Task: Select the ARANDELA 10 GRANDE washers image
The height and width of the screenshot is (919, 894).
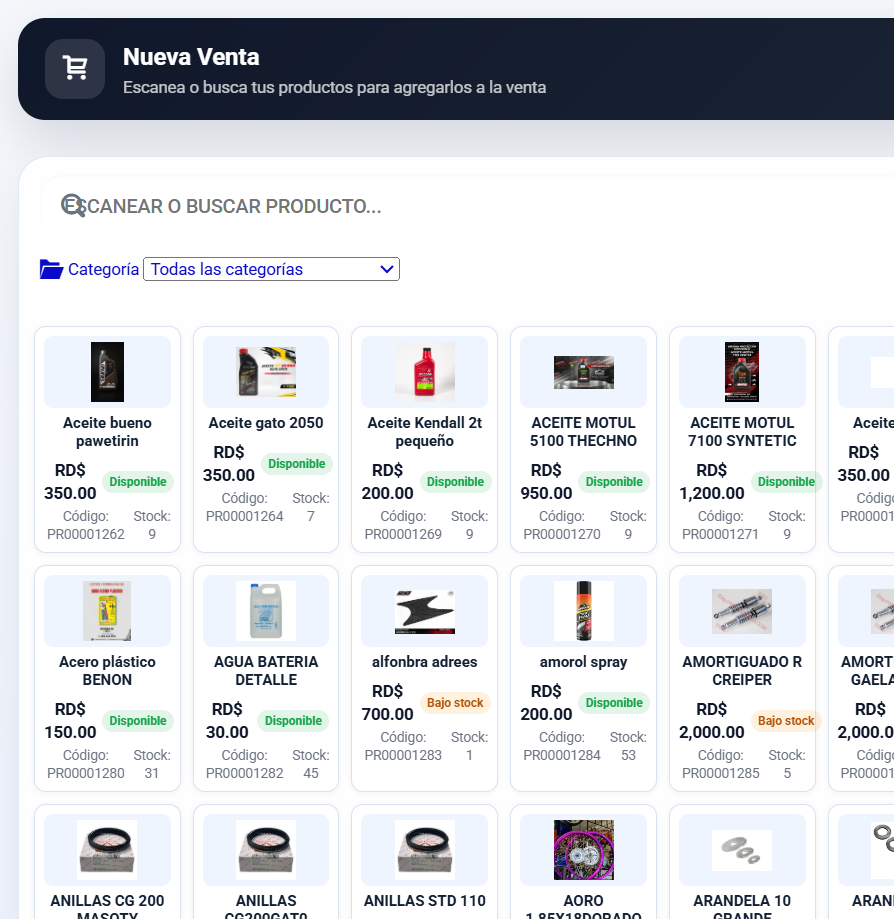Action: coord(742,850)
